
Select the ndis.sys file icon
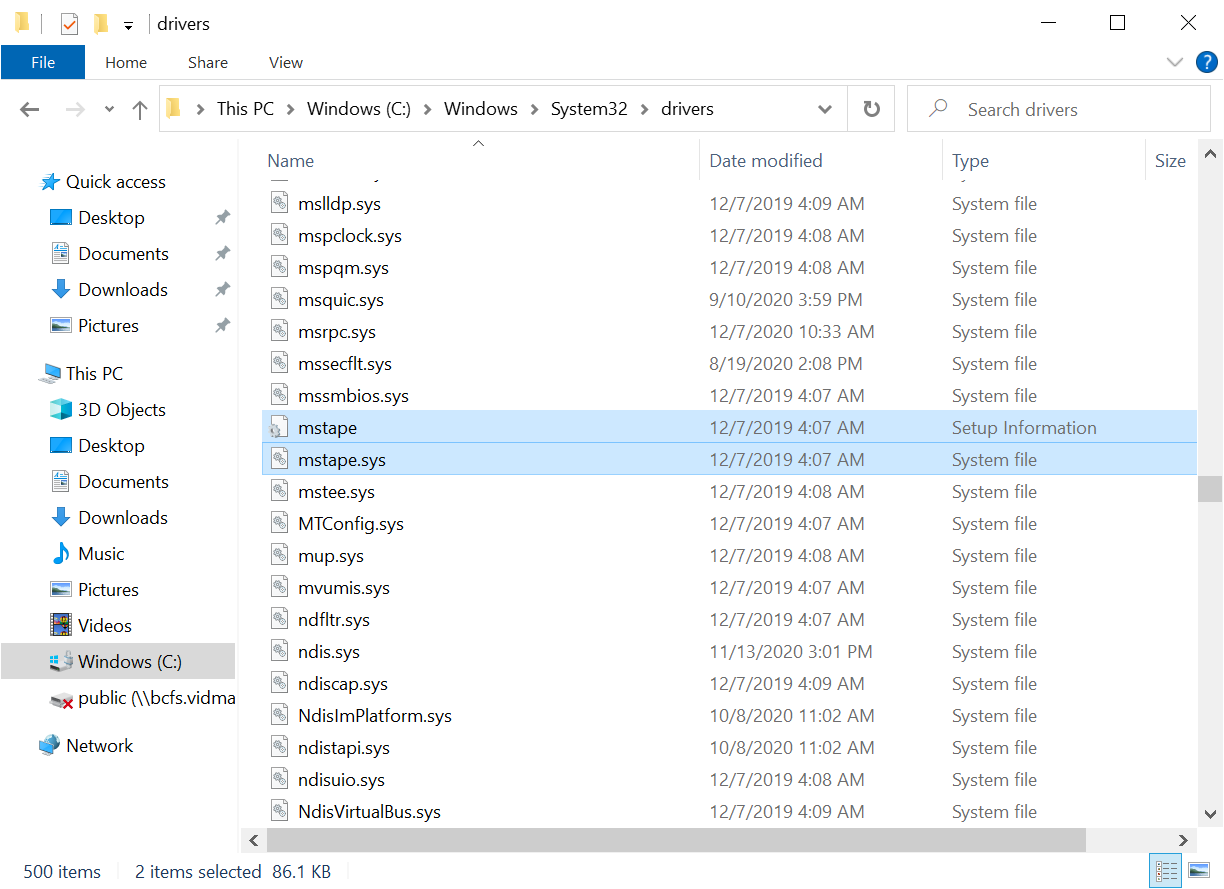279,652
